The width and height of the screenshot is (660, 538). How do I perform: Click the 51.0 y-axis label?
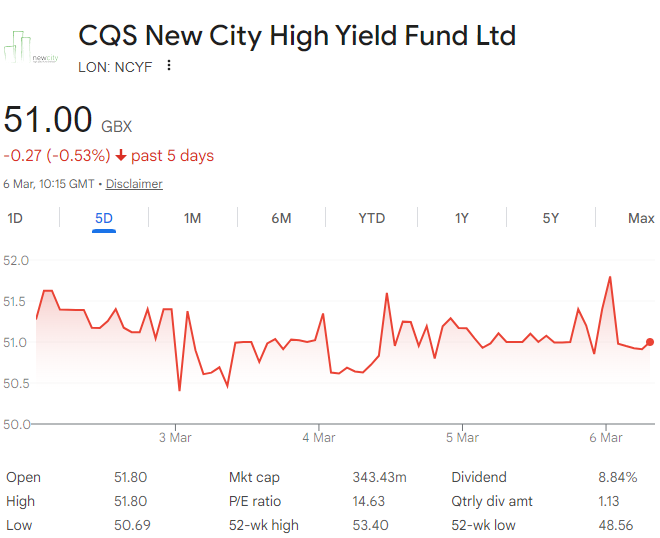(15, 342)
